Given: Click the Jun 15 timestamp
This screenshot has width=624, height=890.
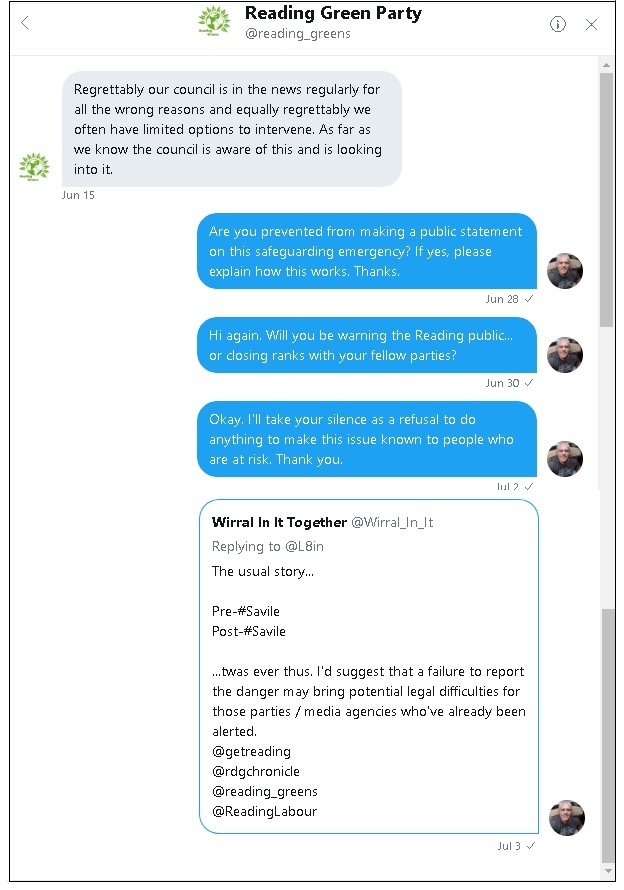Looking at the screenshot, I should click(x=78, y=195).
